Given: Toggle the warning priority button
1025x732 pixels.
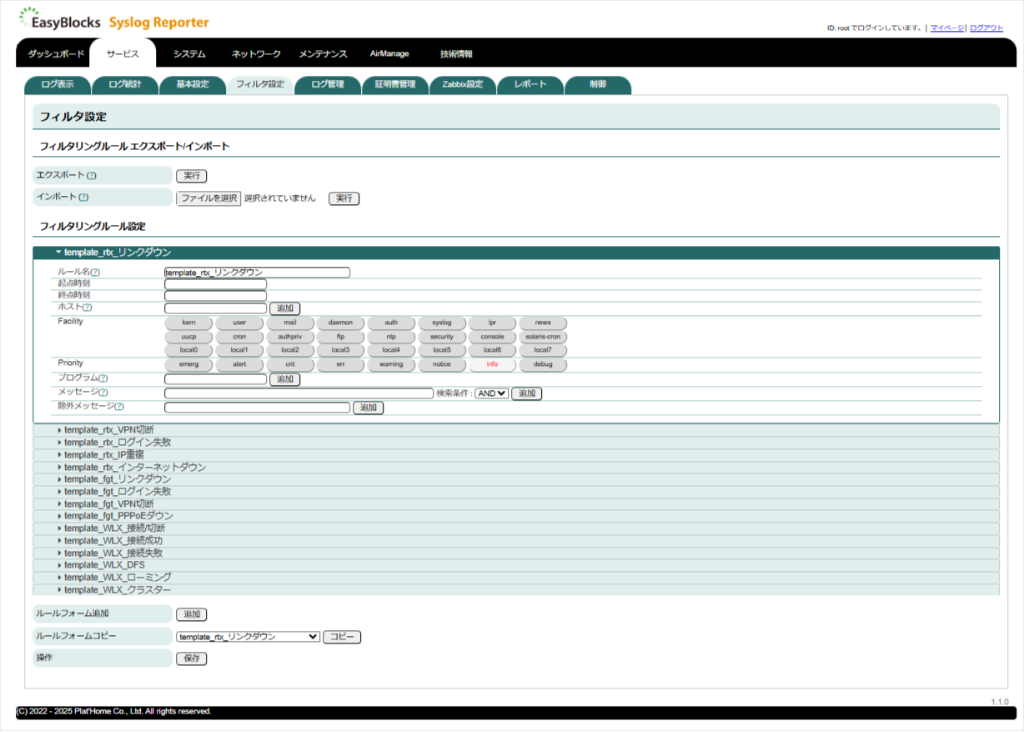Looking at the screenshot, I should tap(391, 365).
